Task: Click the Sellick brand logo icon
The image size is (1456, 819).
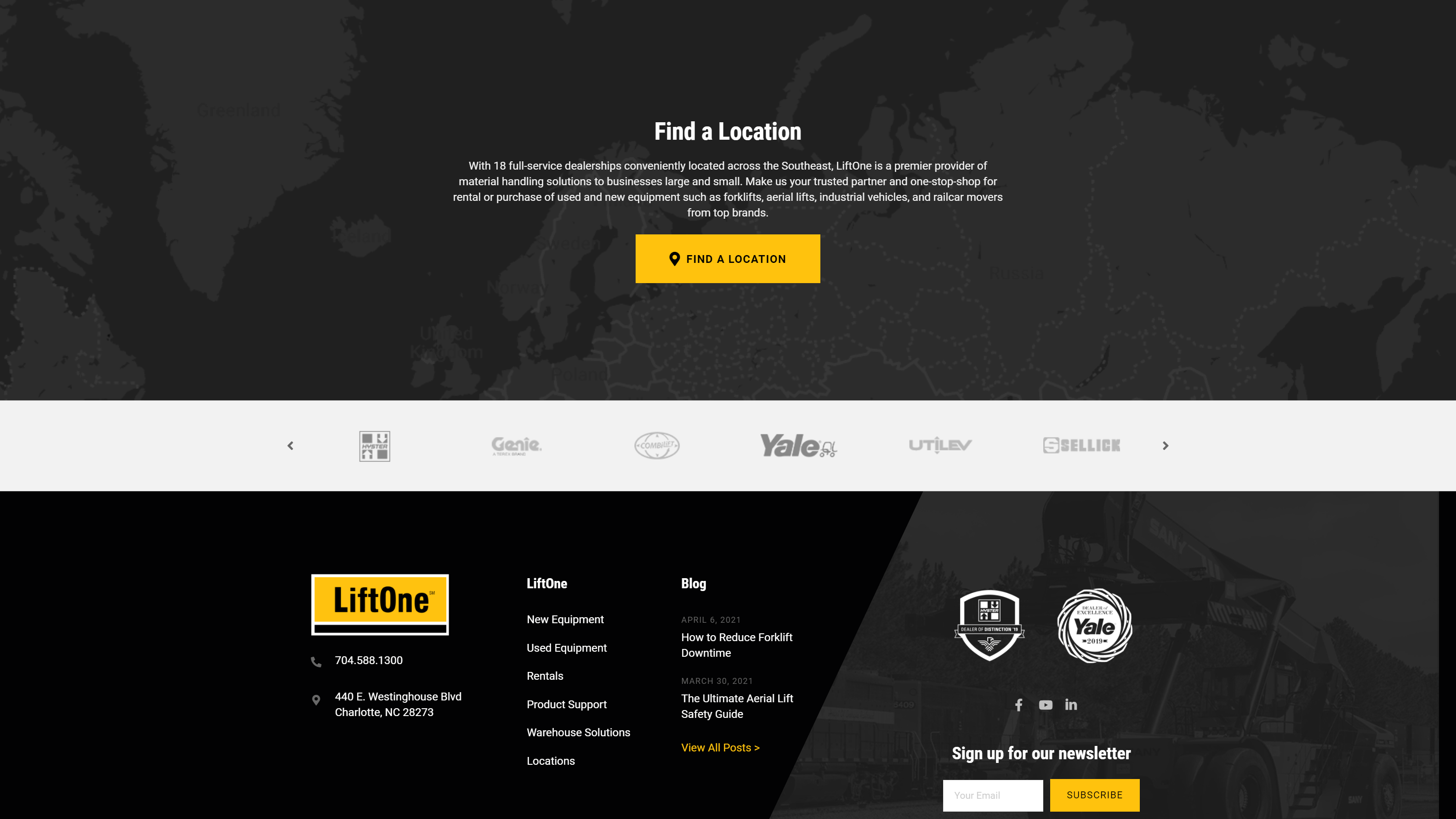Action: 1080,445
